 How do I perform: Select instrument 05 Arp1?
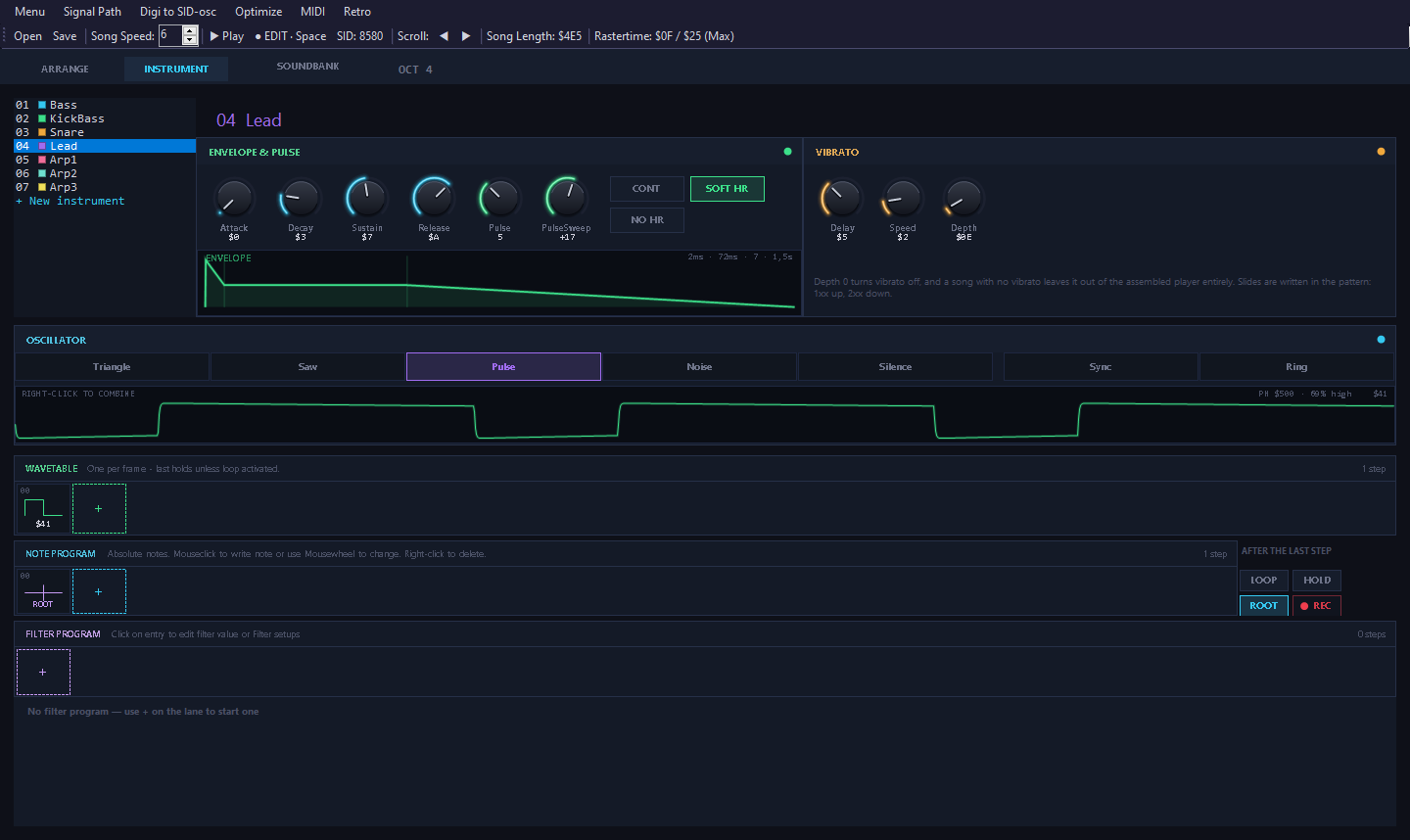click(105, 160)
